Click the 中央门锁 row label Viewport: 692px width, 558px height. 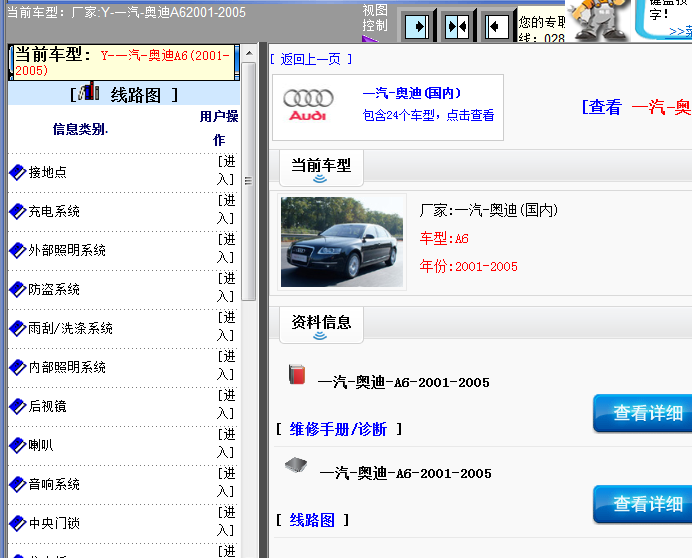(54, 523)
